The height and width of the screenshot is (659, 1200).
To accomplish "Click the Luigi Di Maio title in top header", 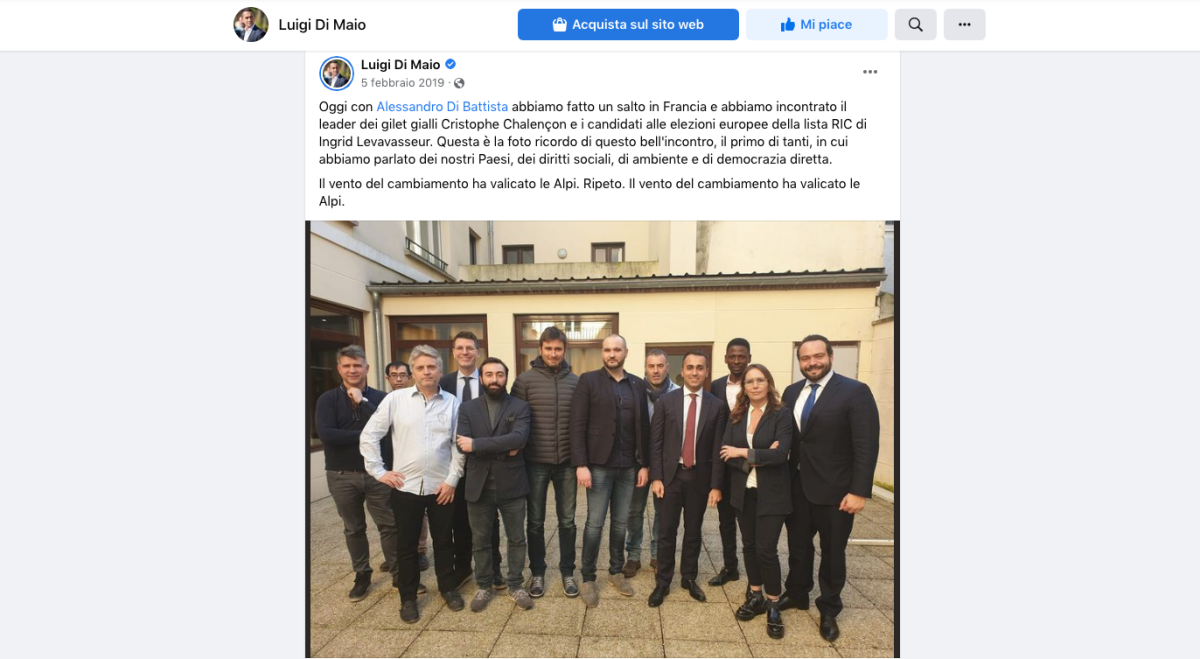I will pyautogui.click(x=322, y=25).
